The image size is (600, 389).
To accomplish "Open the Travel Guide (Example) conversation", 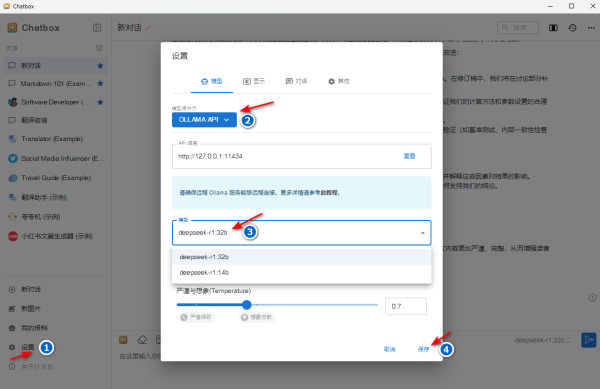I will [56, 178].
